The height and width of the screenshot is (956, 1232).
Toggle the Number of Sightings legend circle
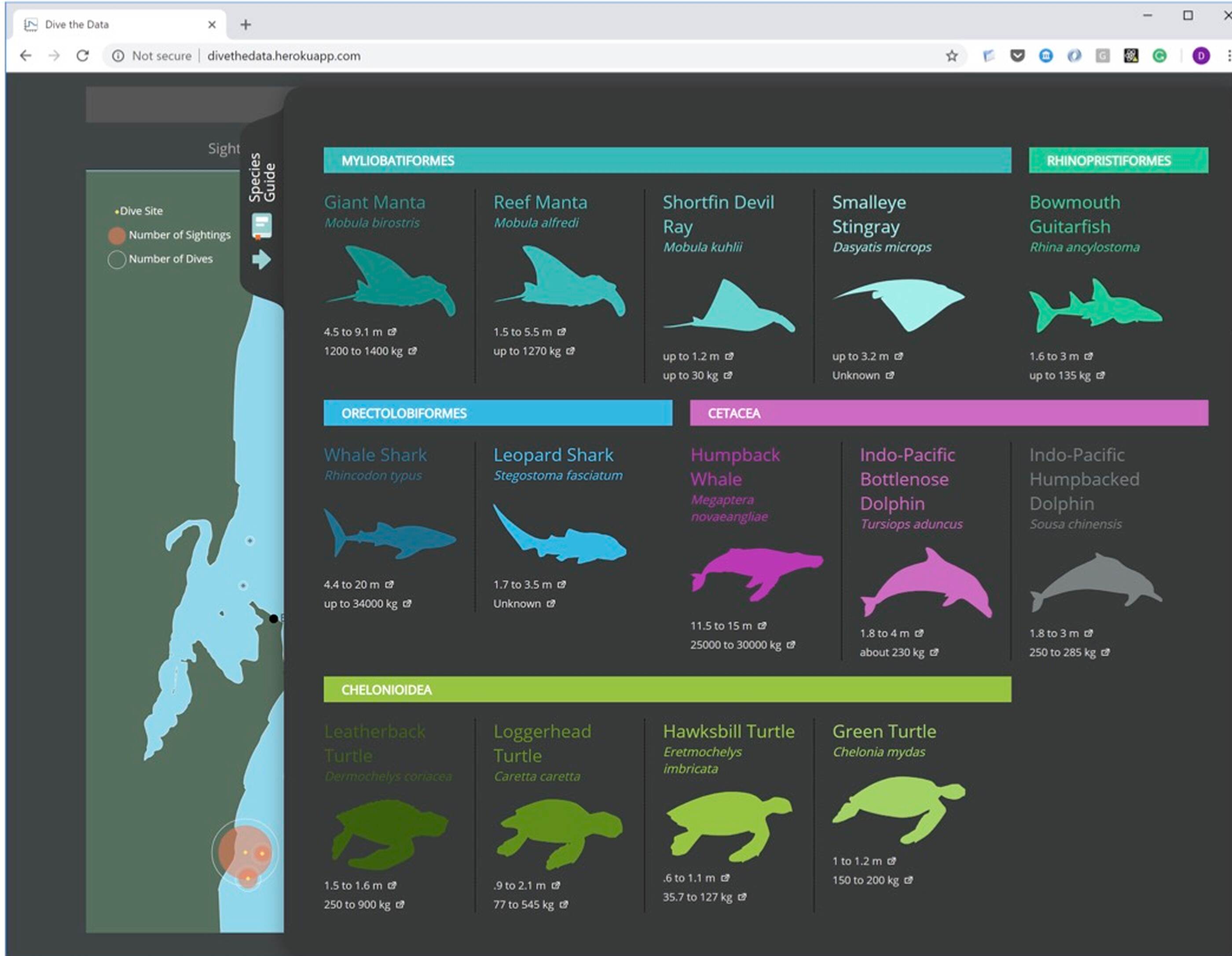[117, 235]
